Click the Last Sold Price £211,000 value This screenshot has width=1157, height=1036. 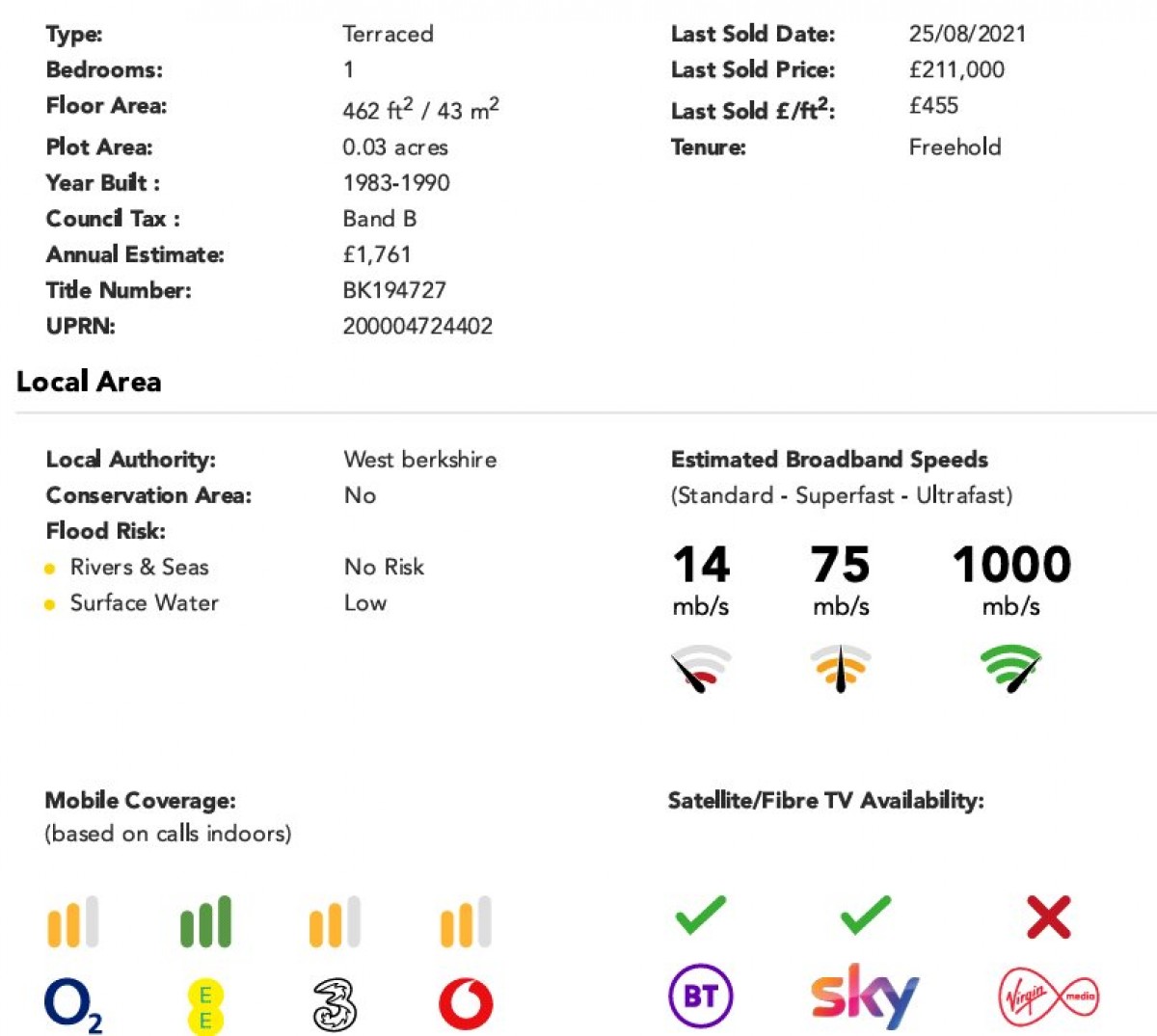[x=956, y=69]
